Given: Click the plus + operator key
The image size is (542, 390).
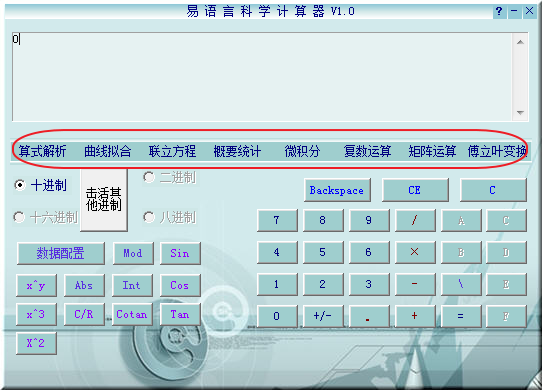Looking at the screenshot, I should click(415, 316).
